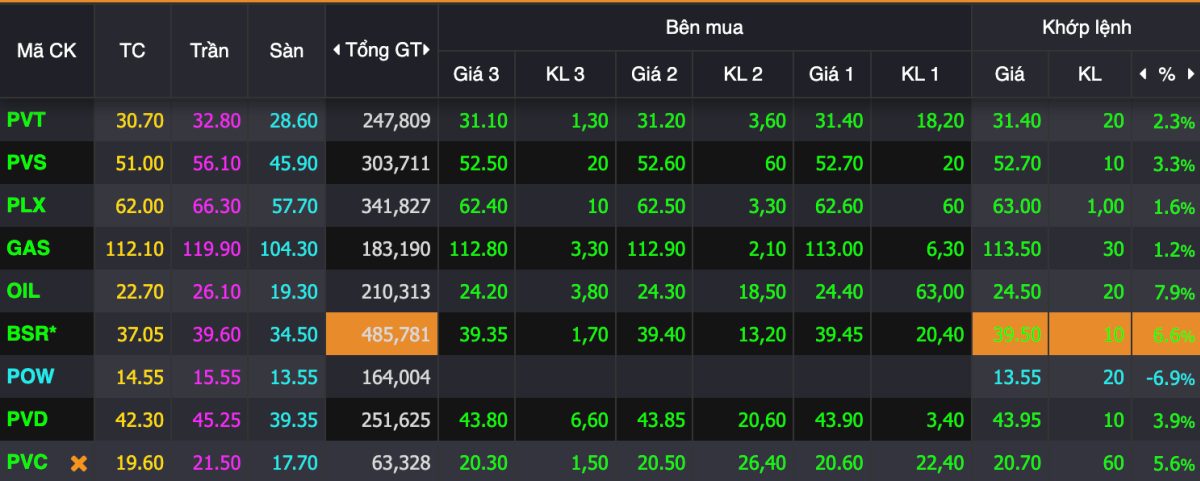Click the orange-highlighted BSR matched price 39.50
The height and width of the screenshot is (481, 1200).
pos(1017,334)
